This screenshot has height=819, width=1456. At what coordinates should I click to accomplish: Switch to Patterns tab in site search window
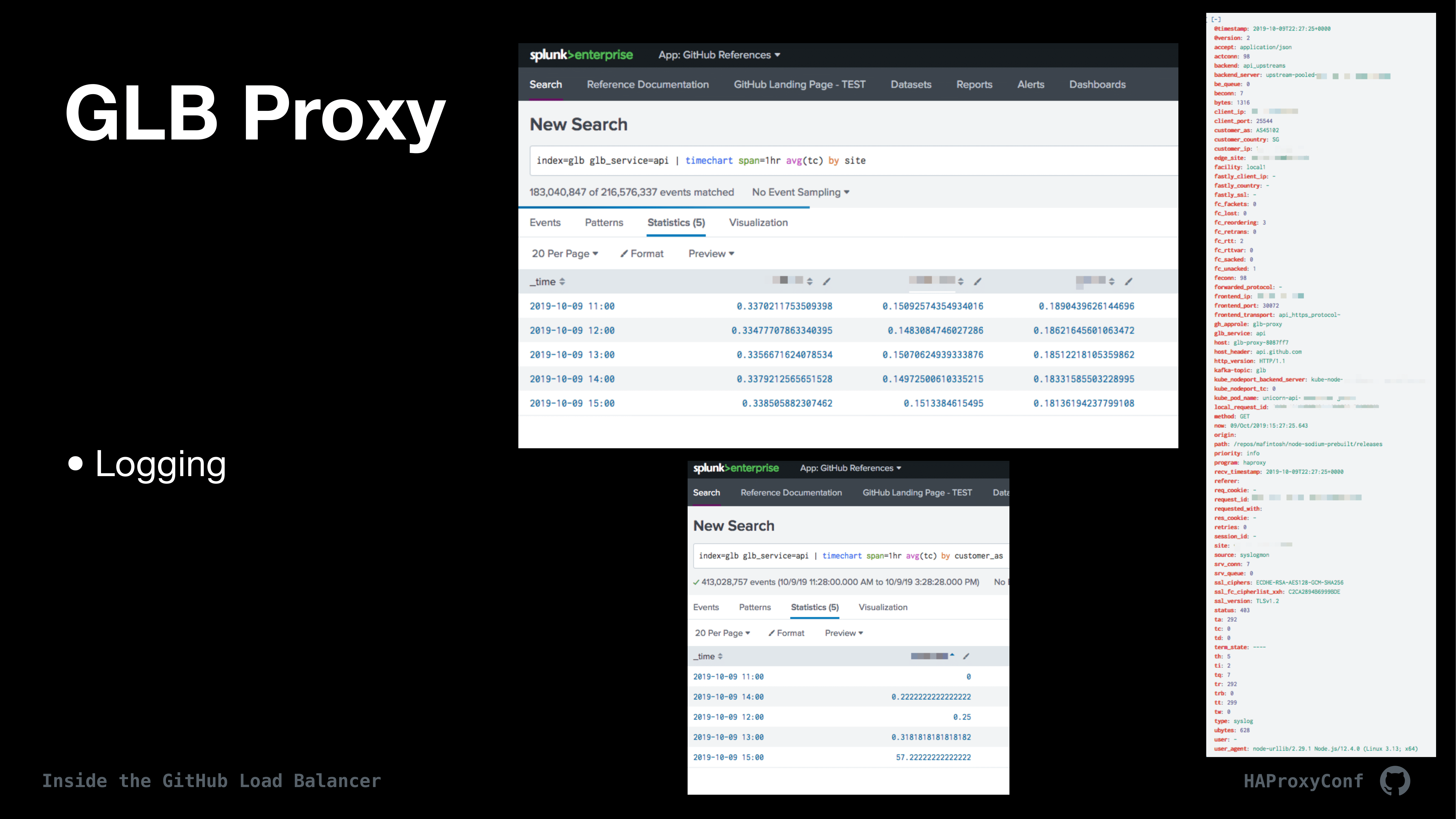click(604, 223)
